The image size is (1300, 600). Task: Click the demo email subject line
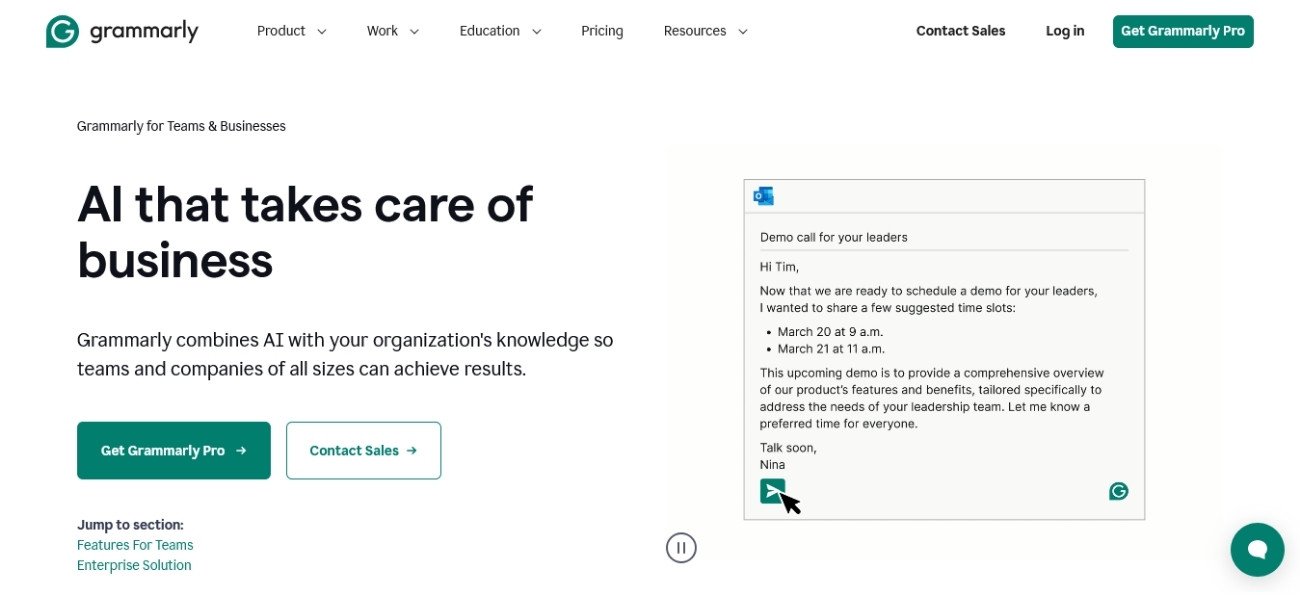pos(833,237)
